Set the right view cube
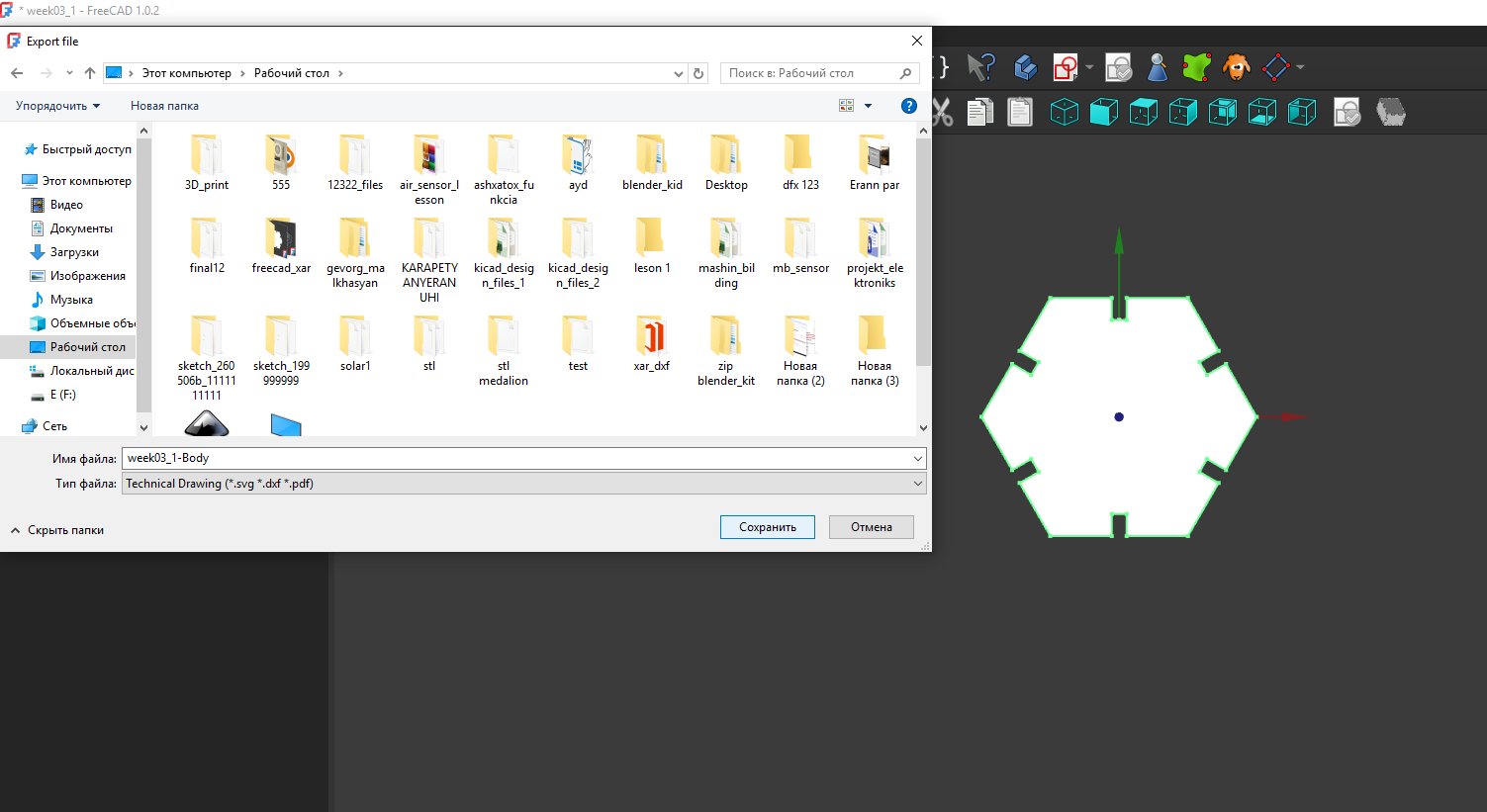This screenshot has width=1487, height=812. pos(1183,112)
